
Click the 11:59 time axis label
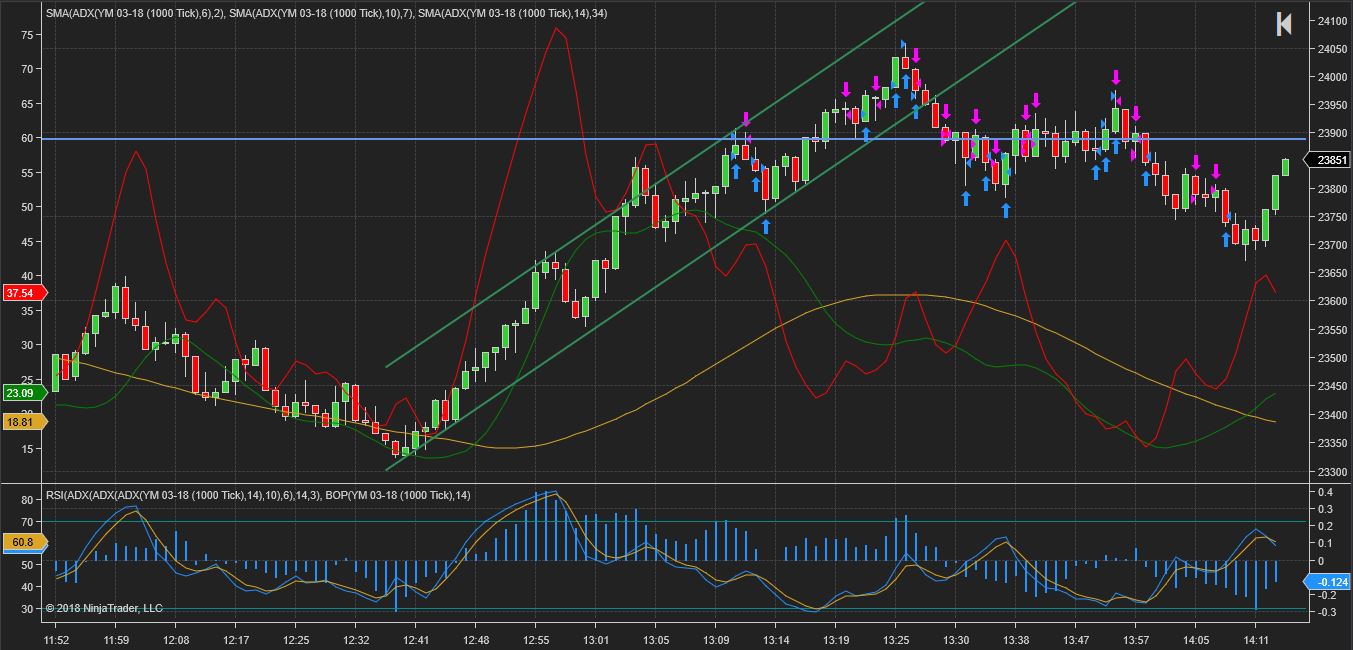117,639
